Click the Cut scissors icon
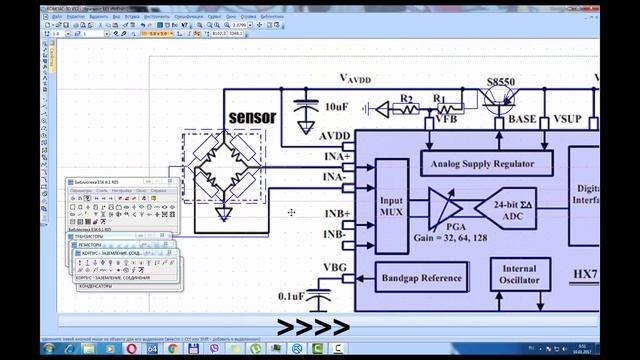 (100, 25)
